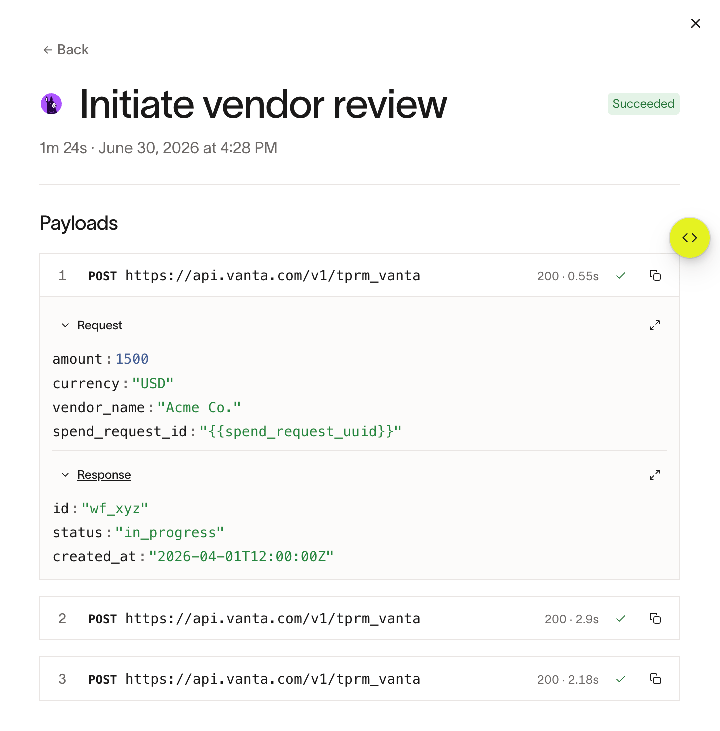Viewport: 720px width, 731px height.
Task: Copy payload 3 request details
Action: [x=655, y=679]
